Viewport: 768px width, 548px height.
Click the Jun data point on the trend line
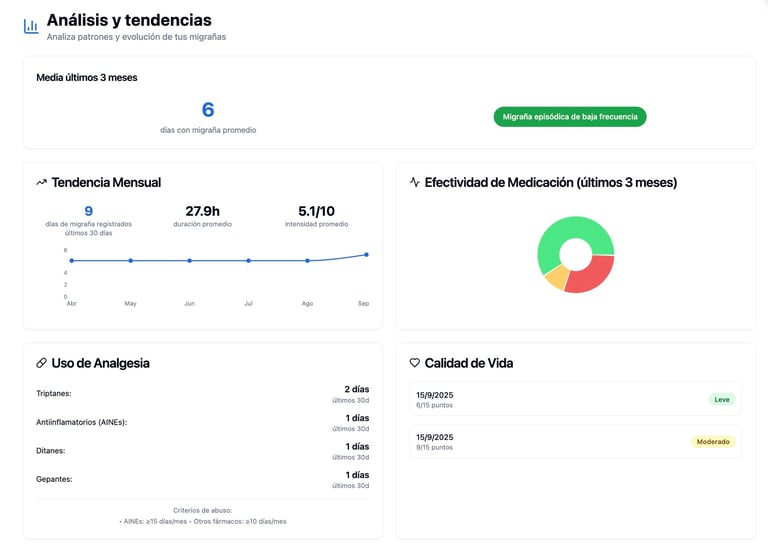click(x=190, y=261)
